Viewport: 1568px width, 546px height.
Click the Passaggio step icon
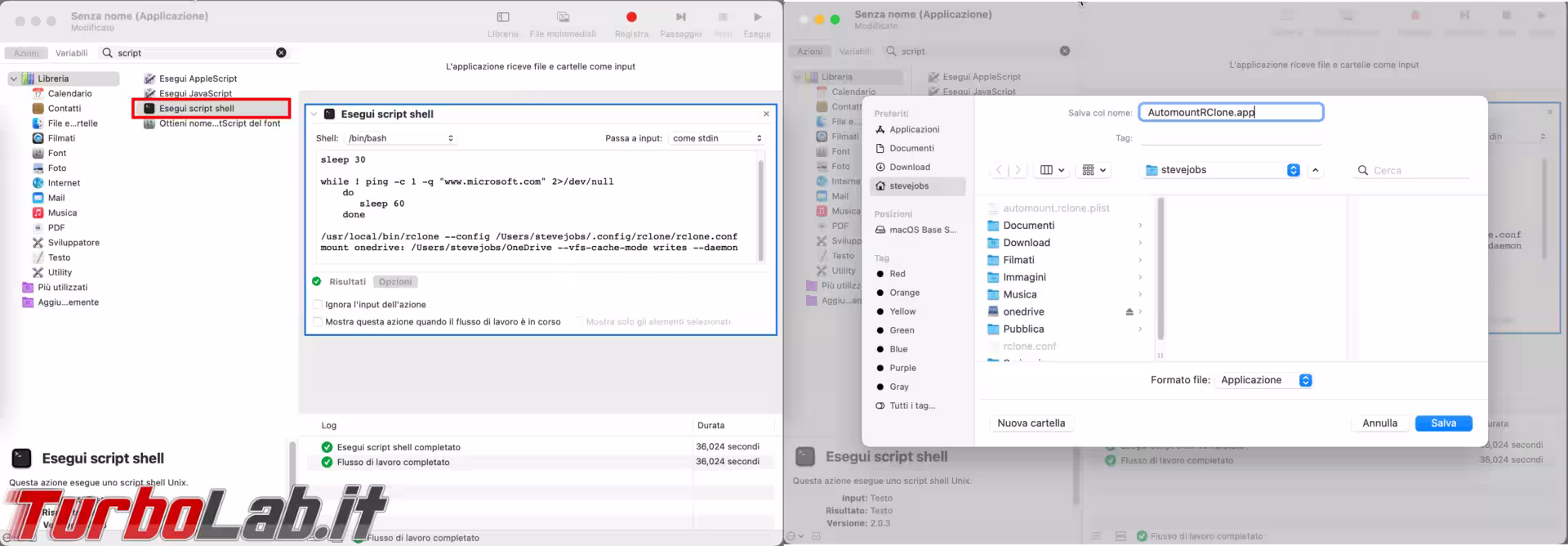click(x=680, y=17)
